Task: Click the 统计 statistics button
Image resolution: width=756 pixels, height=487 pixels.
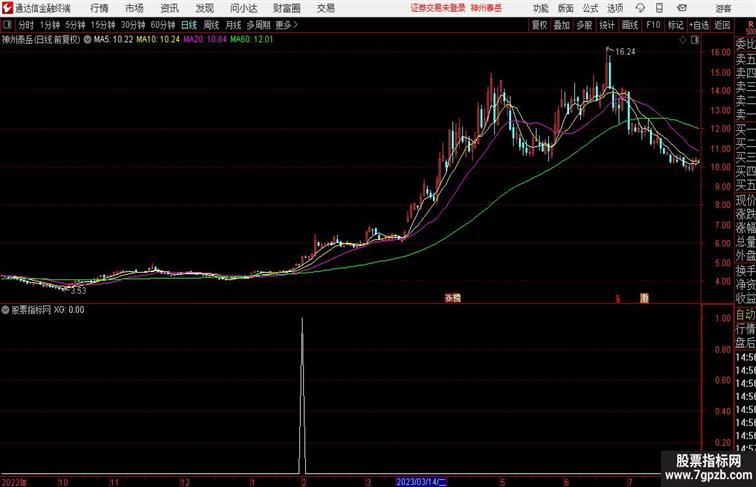Action: click(607, 25)
